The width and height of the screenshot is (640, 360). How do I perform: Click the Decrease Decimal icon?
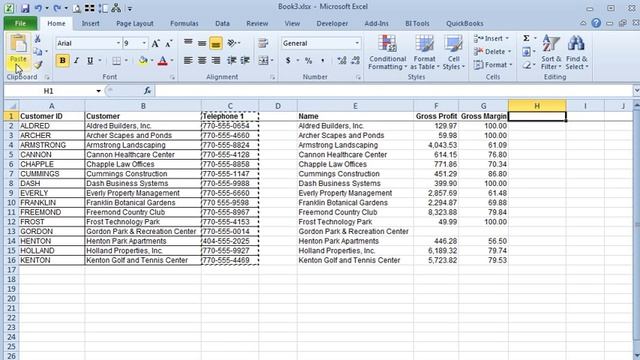pos(356,61)
